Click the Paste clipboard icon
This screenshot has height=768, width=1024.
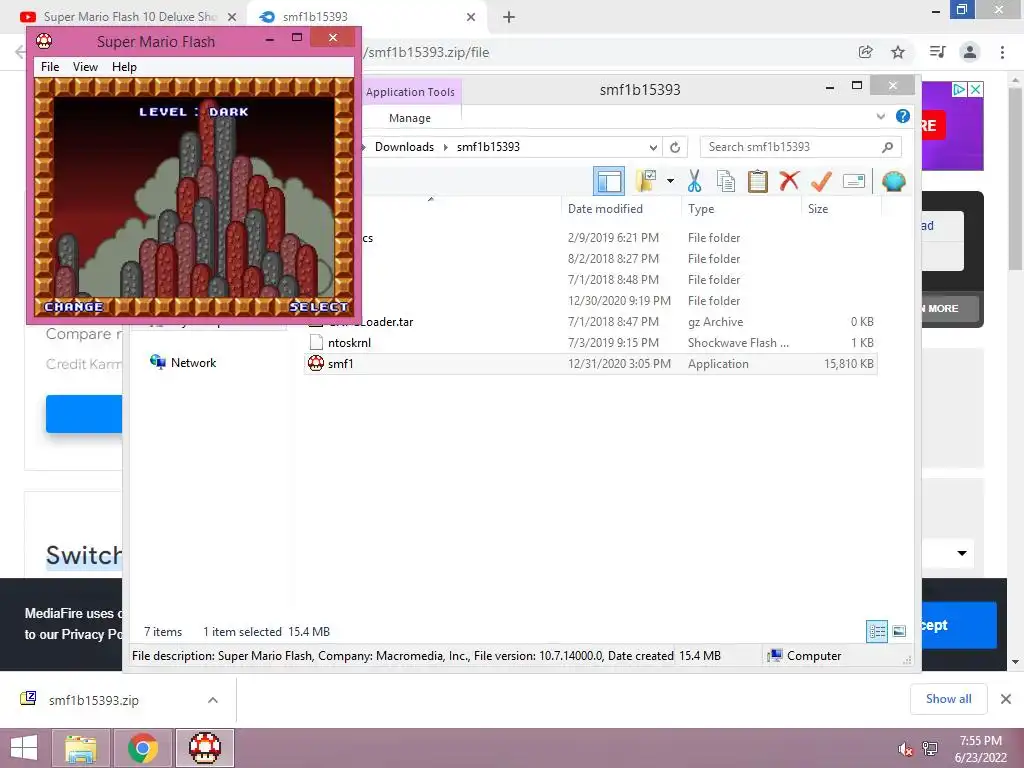(x=758, y=181)
